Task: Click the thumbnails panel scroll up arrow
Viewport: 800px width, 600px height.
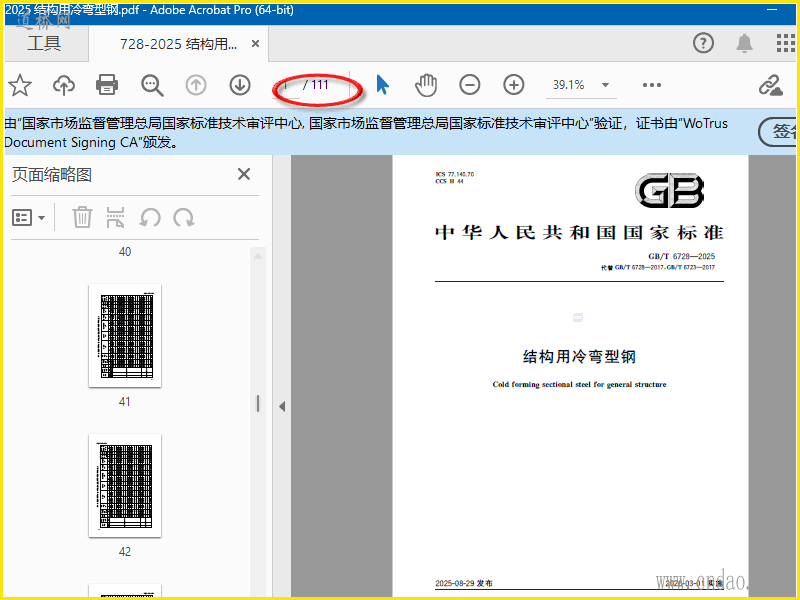Action: 258,256
